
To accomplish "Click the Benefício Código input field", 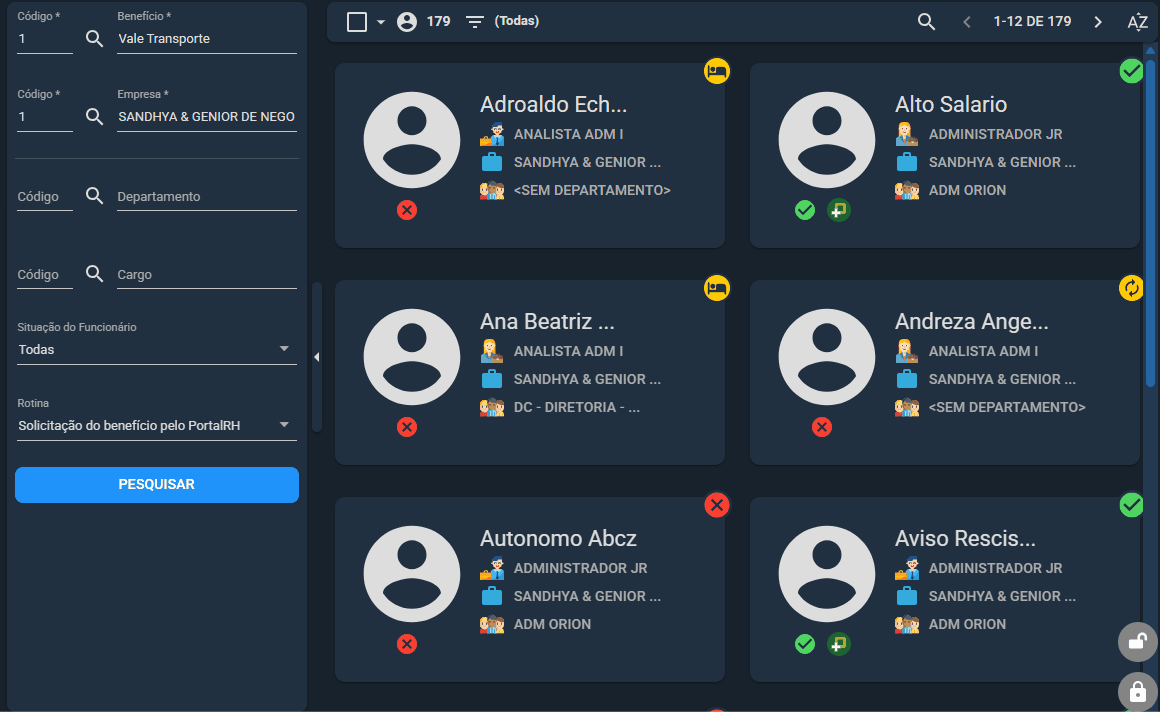I will (45, 39).
